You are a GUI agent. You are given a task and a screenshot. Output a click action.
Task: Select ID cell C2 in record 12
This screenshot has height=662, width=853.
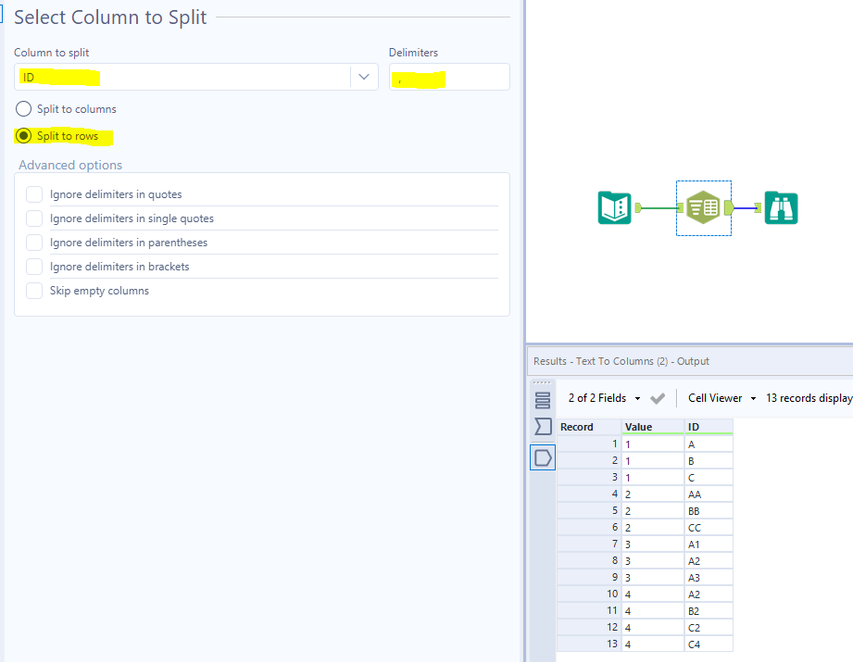point(708,628)
